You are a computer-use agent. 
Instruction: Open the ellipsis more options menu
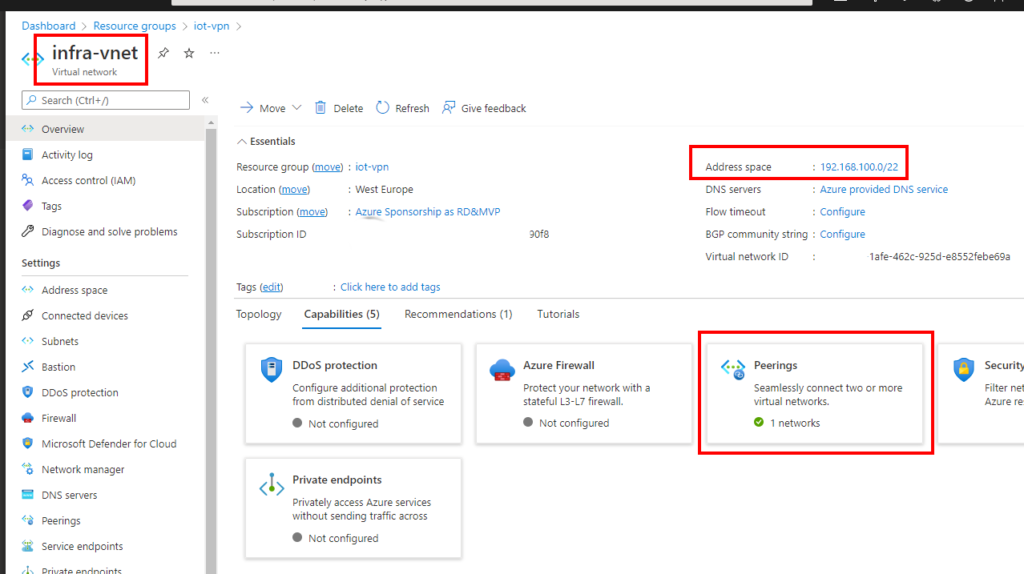215,53
